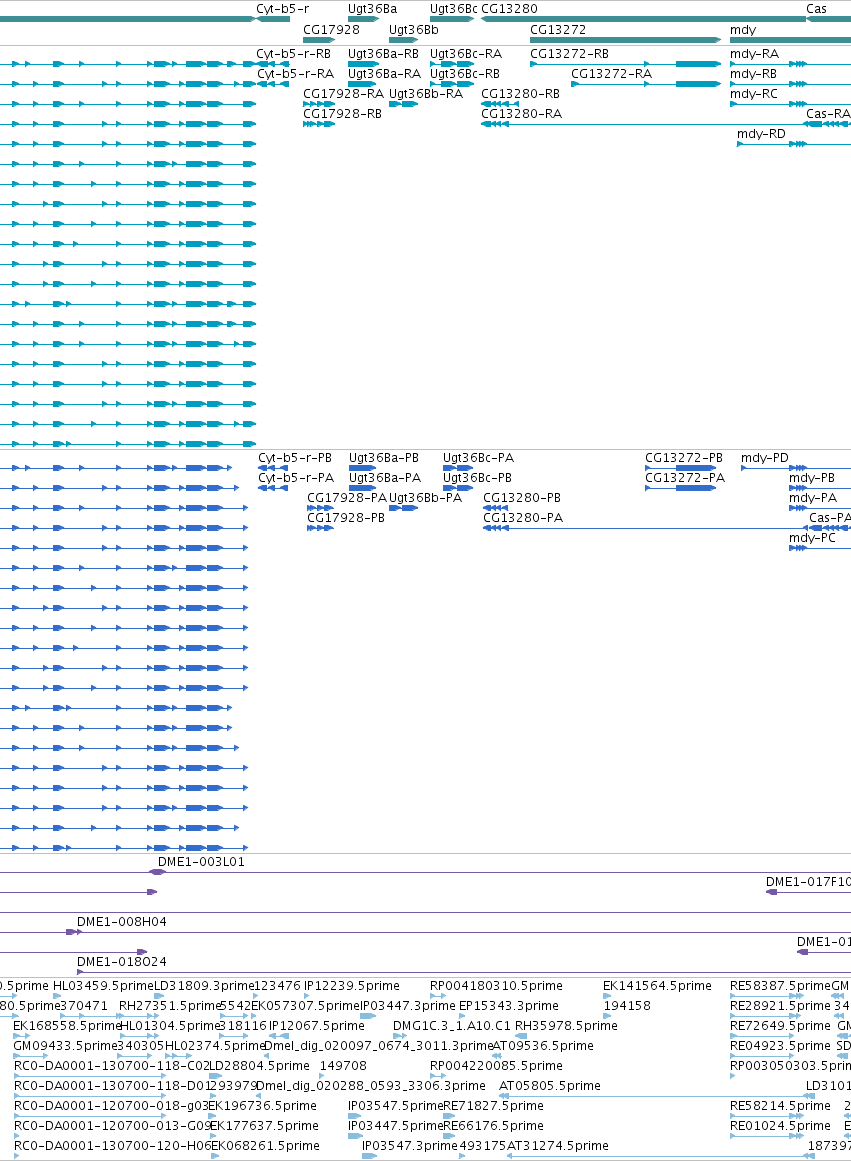
Task: Choose the Ugt36Bc-PA protein label
Action: [478, 458]
